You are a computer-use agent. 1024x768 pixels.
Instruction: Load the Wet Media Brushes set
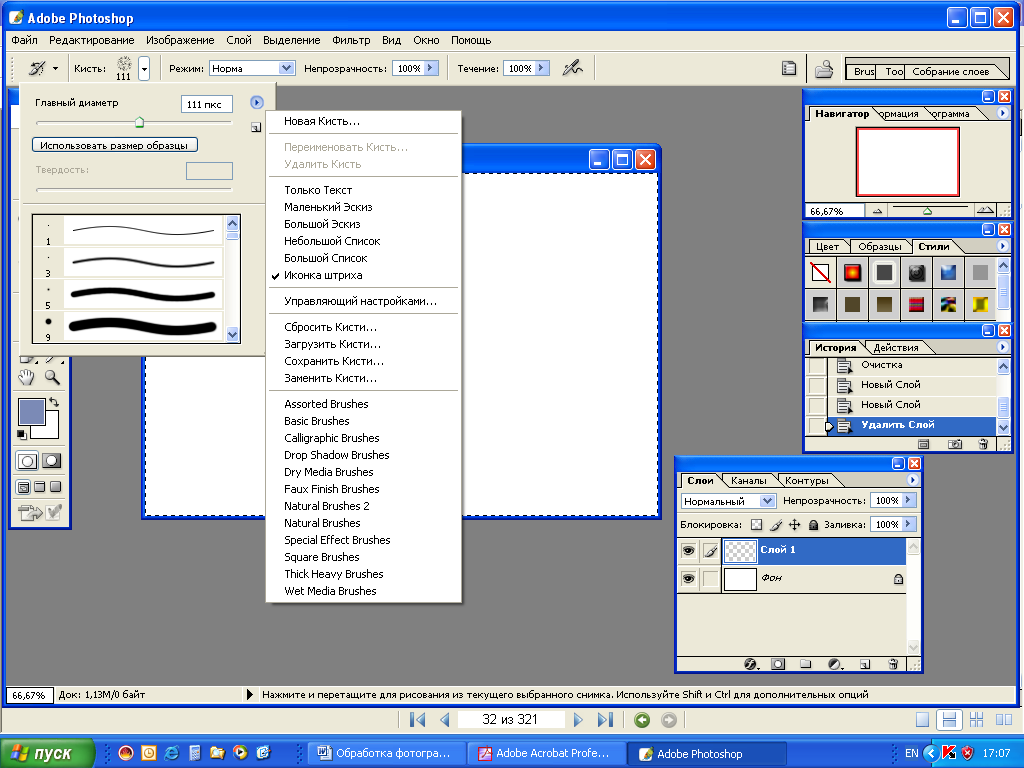point(330,591)
